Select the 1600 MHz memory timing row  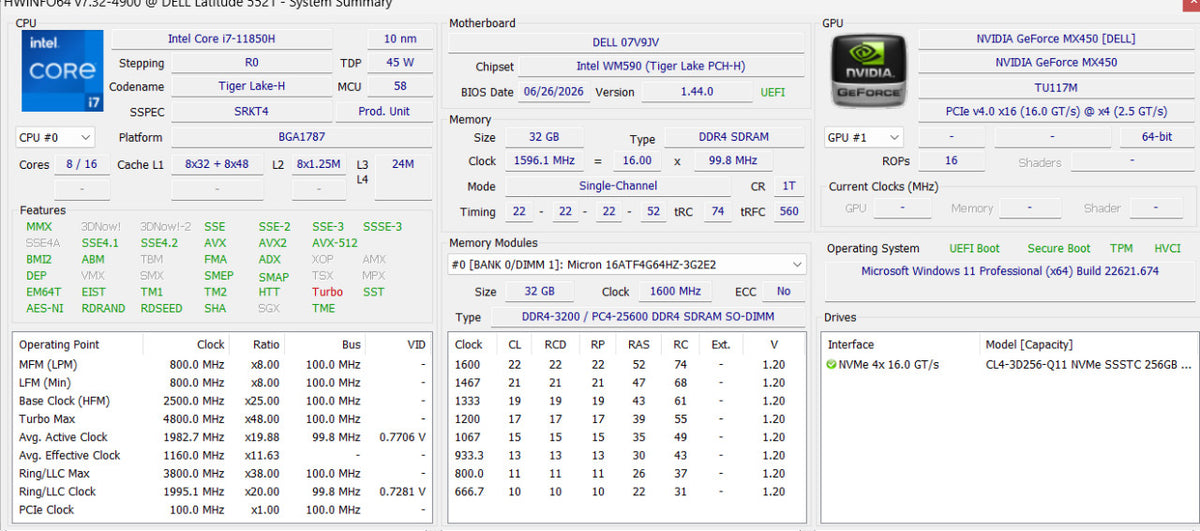pos(627,365)
